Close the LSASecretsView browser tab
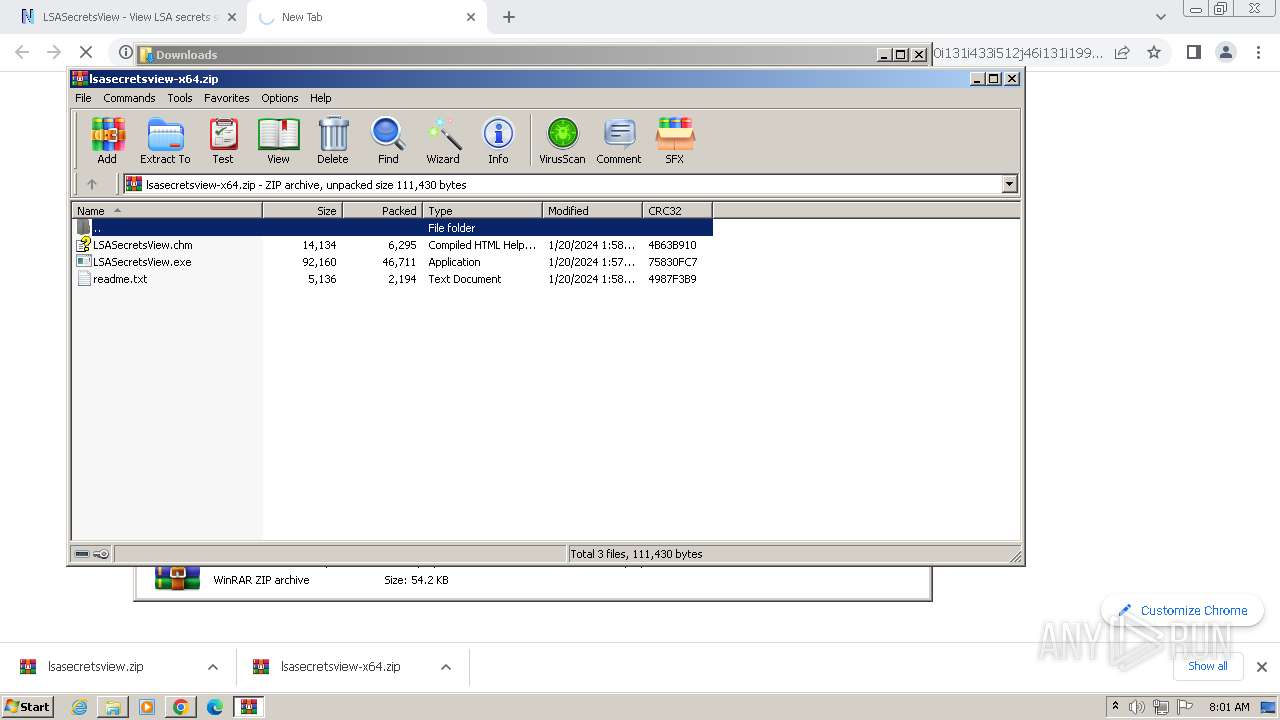 click(x=232, y=17)
